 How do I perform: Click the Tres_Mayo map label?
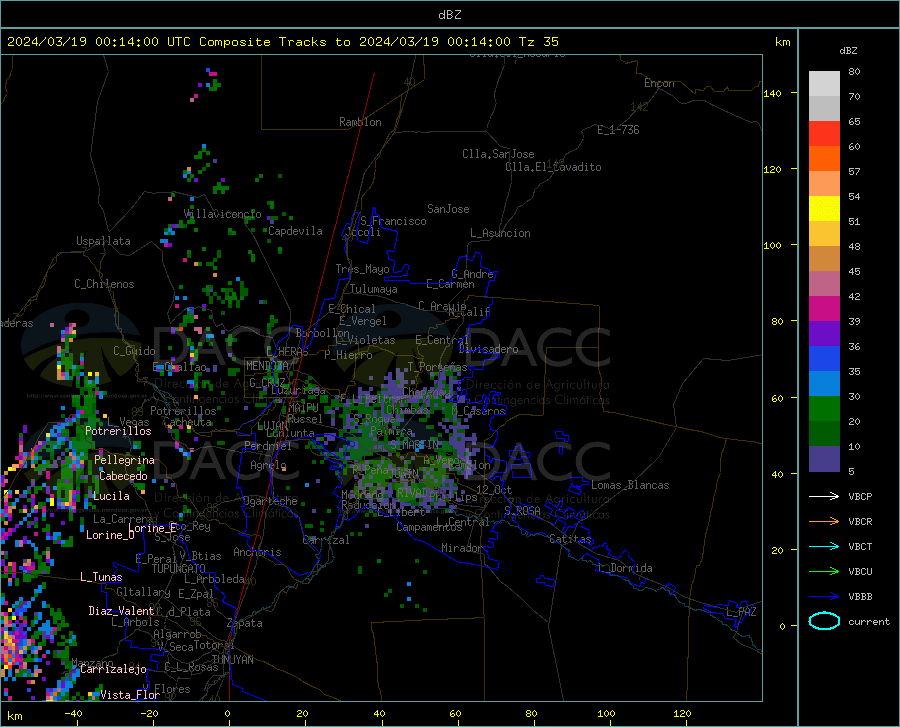pos(362,269)
